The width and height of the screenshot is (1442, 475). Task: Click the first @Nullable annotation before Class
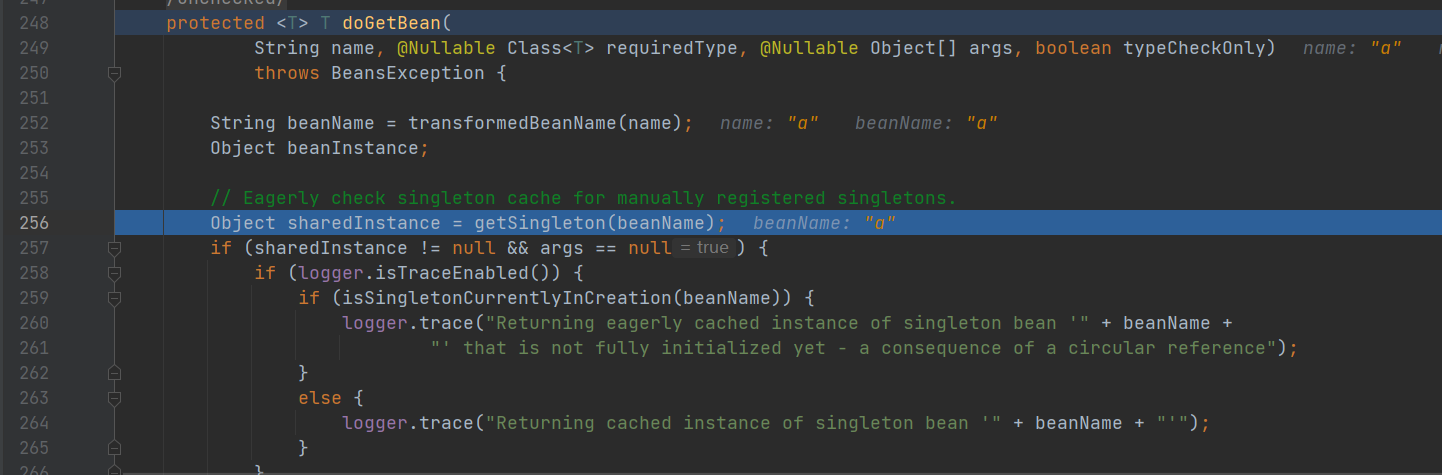pos(451,48)
